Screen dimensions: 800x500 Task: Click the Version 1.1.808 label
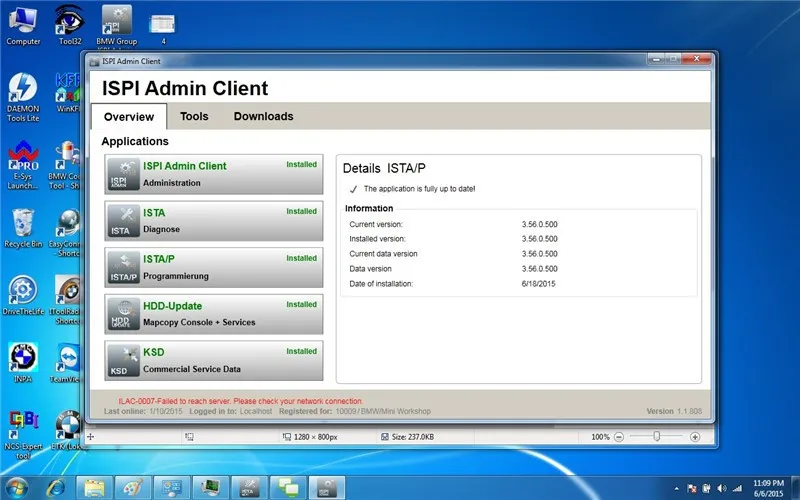click(674, 411)
